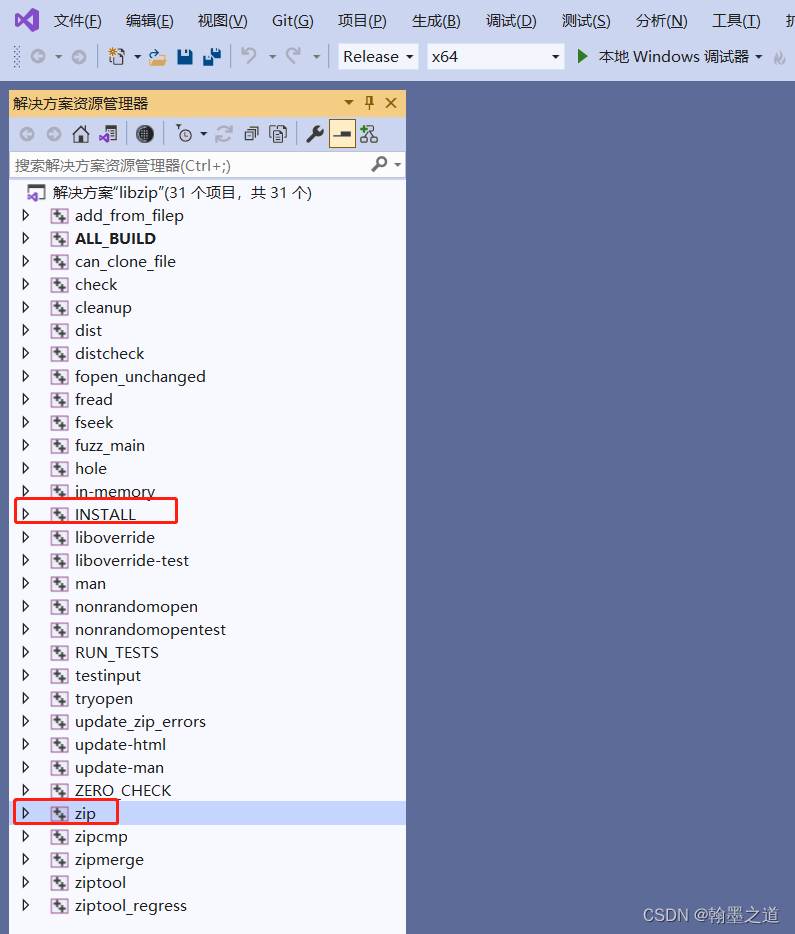
Task: Expand the ZERO_CHECK project node
Action: pyautogui.click(x=26, y=790)
